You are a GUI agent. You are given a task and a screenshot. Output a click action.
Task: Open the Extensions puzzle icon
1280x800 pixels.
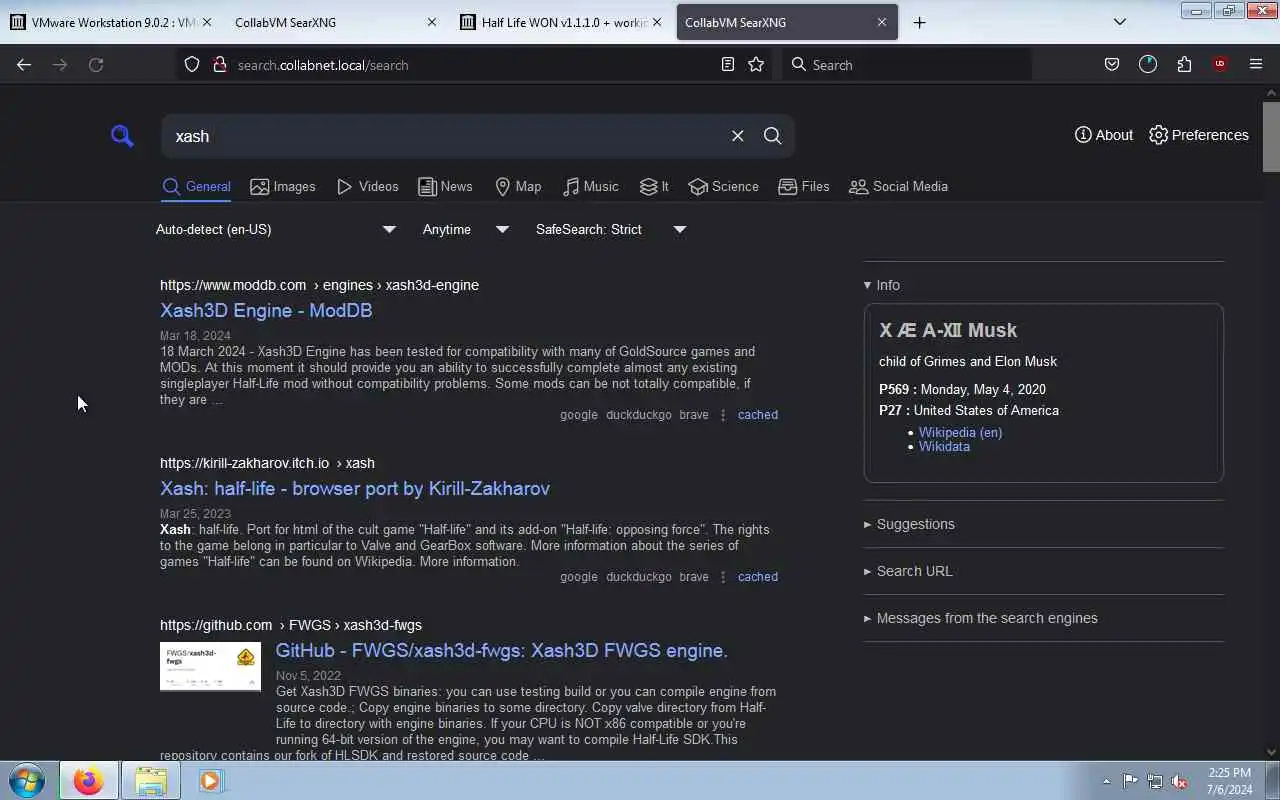tap(1184, 64)
